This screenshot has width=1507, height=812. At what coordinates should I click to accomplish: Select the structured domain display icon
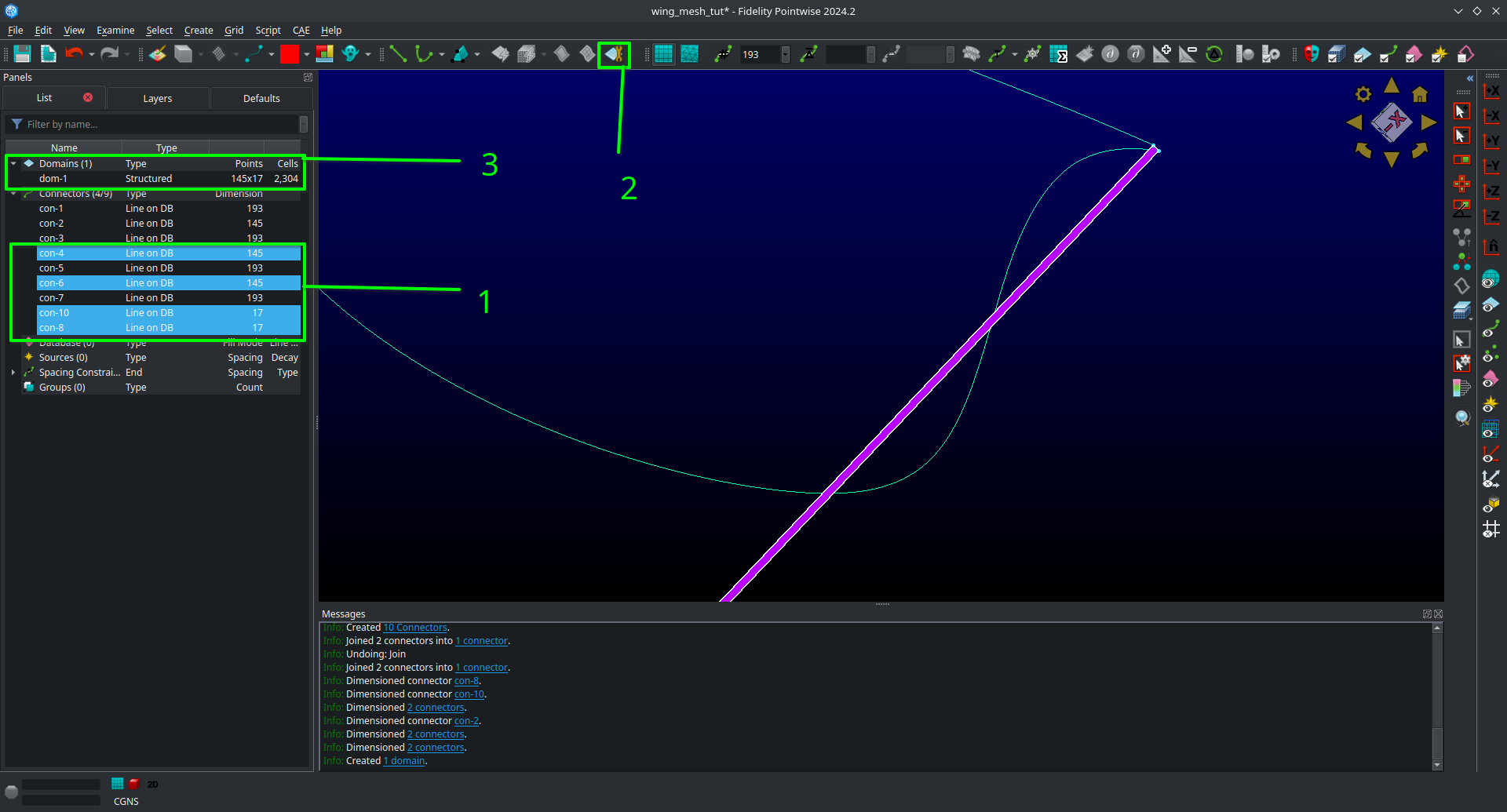(663, 54)
